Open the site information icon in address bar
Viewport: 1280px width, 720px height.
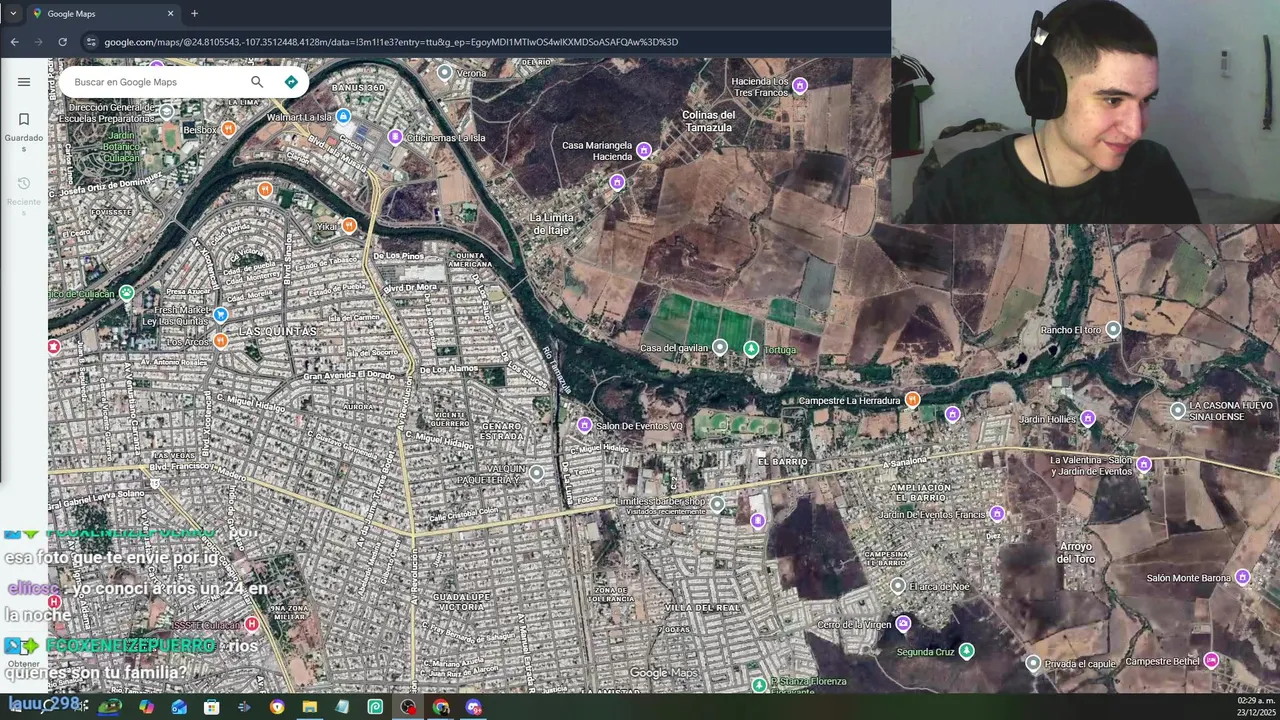coord(91,42)
